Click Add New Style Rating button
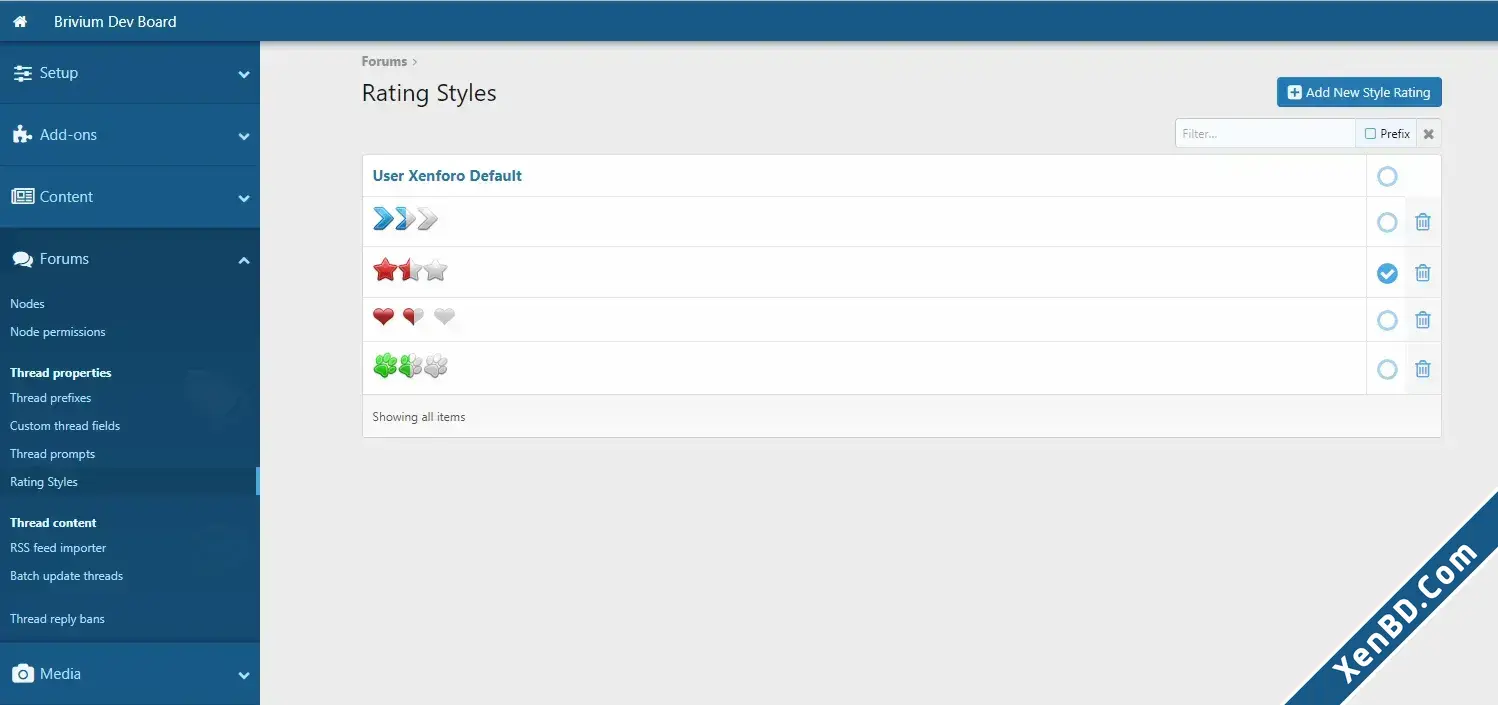The width and height of the screenshot is (1498, 705). (x=1359, y=92)
